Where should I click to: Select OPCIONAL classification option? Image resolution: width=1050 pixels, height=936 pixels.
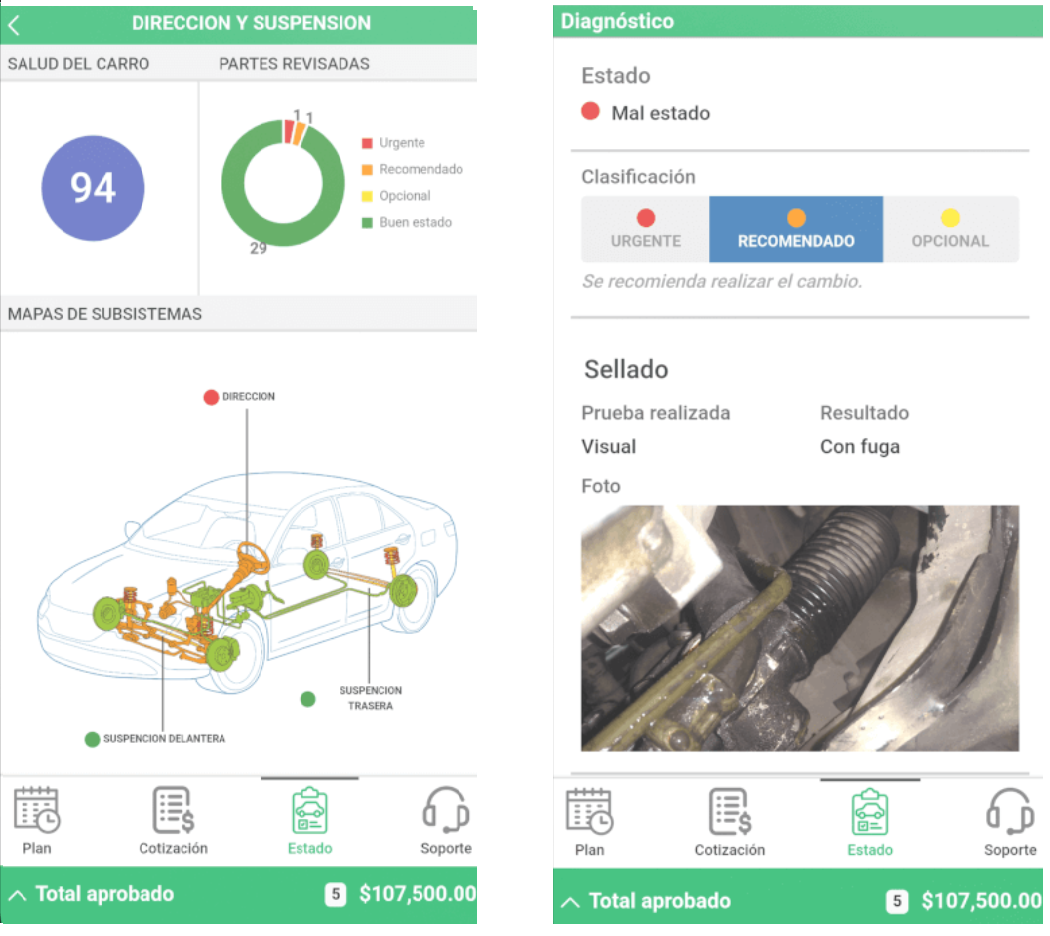pyautogui.click(x=950, y=229)
